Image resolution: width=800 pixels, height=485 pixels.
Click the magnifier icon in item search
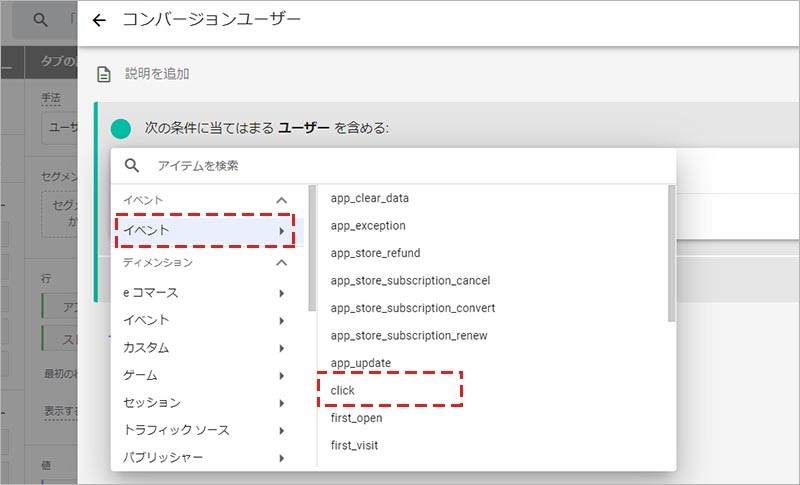[131, 166]
